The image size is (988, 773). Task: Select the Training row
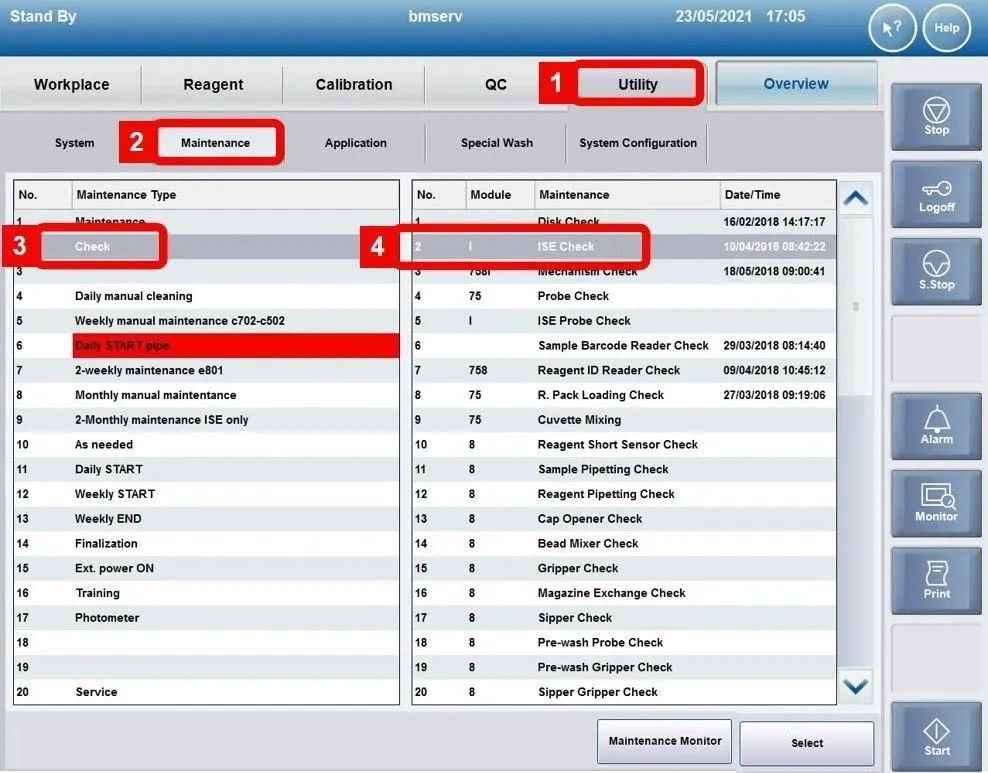point(207,593)
